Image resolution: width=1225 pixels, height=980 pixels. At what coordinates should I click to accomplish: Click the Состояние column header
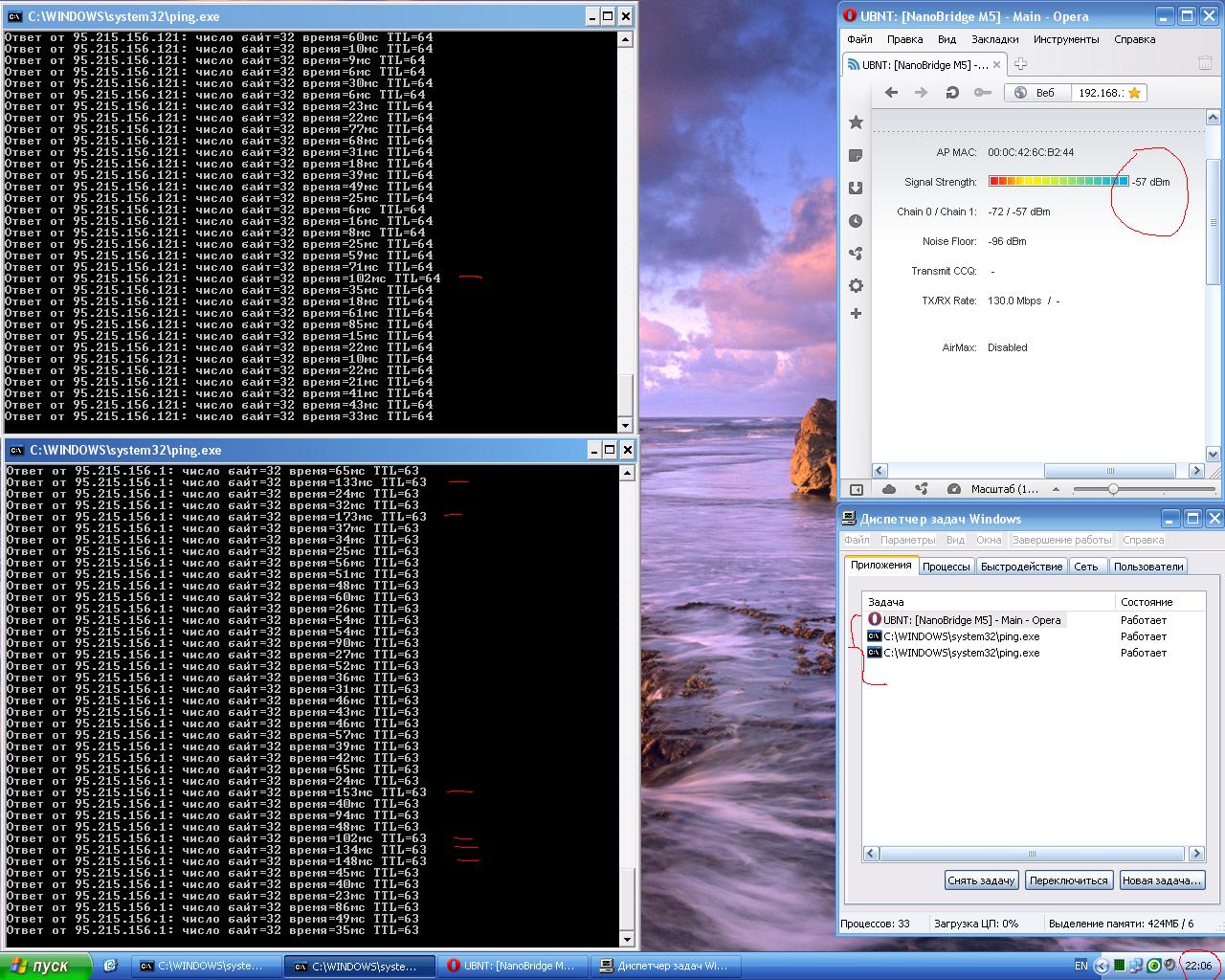(x=1160, y=602)
